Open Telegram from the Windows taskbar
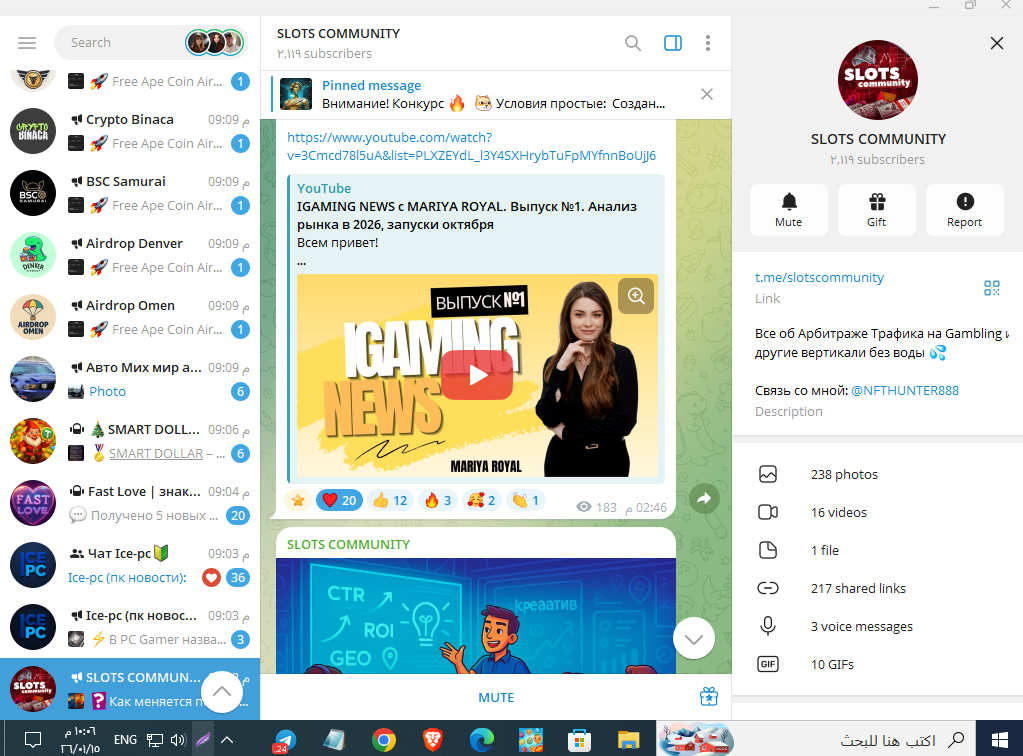Viewport: 1023px width, 756px height. pos(285,740)
